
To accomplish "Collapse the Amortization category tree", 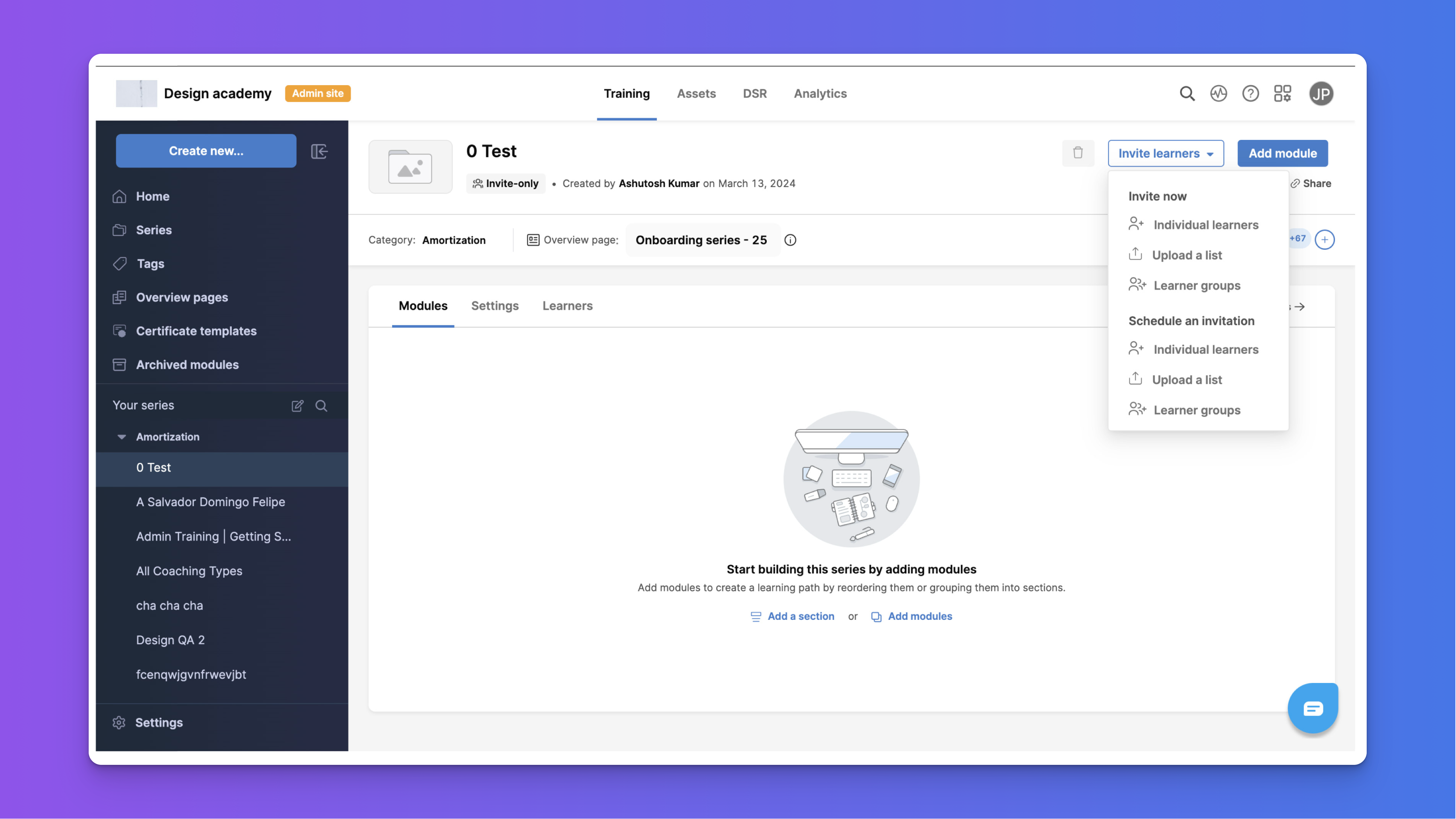I will click(122, 437).
